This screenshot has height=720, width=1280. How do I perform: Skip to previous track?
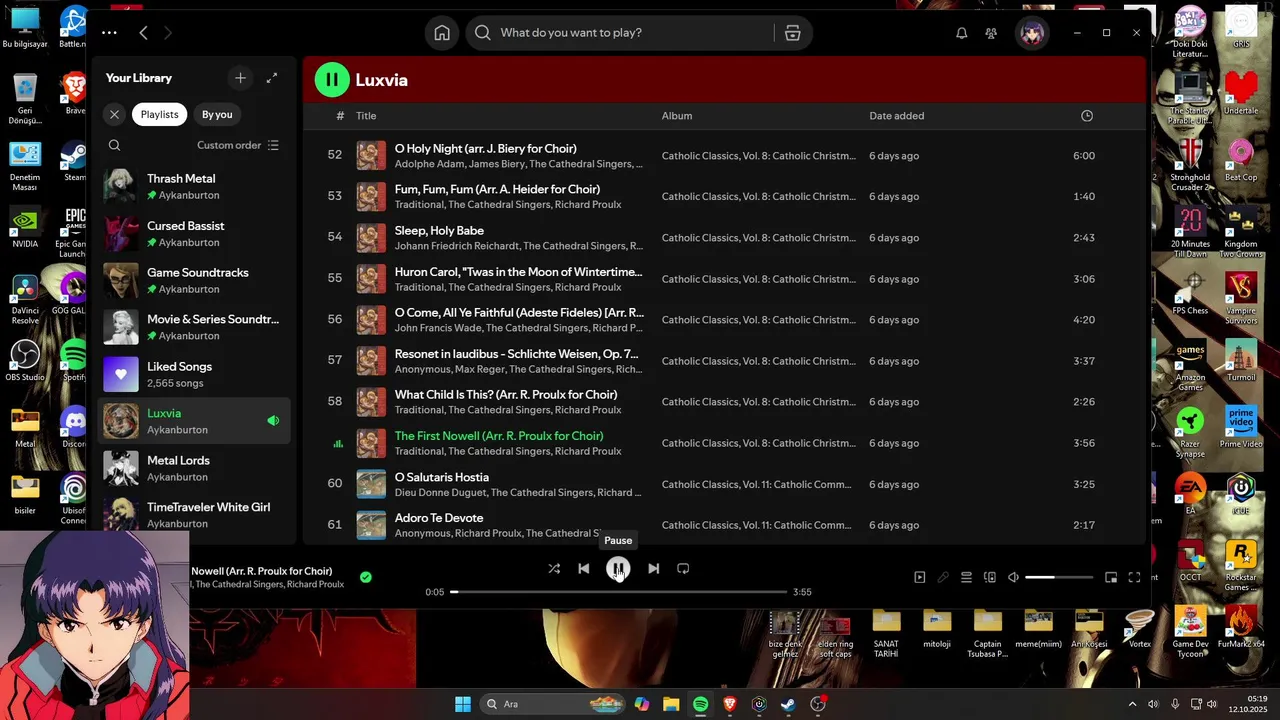click(584, 568)
